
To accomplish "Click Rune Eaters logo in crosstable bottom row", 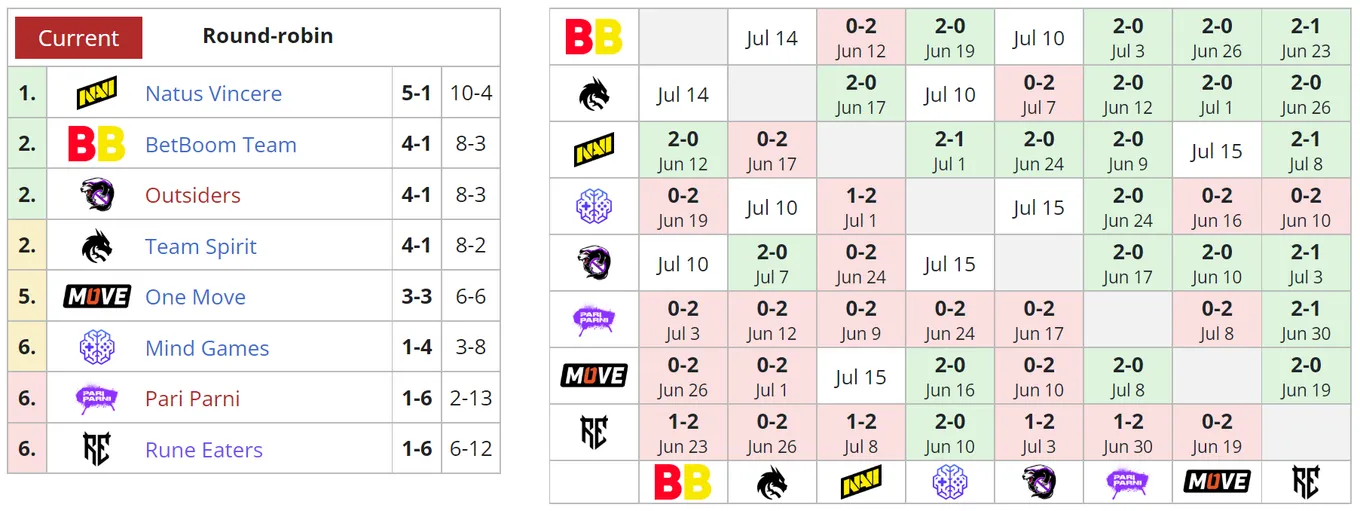I will [x=1306, y=482].
